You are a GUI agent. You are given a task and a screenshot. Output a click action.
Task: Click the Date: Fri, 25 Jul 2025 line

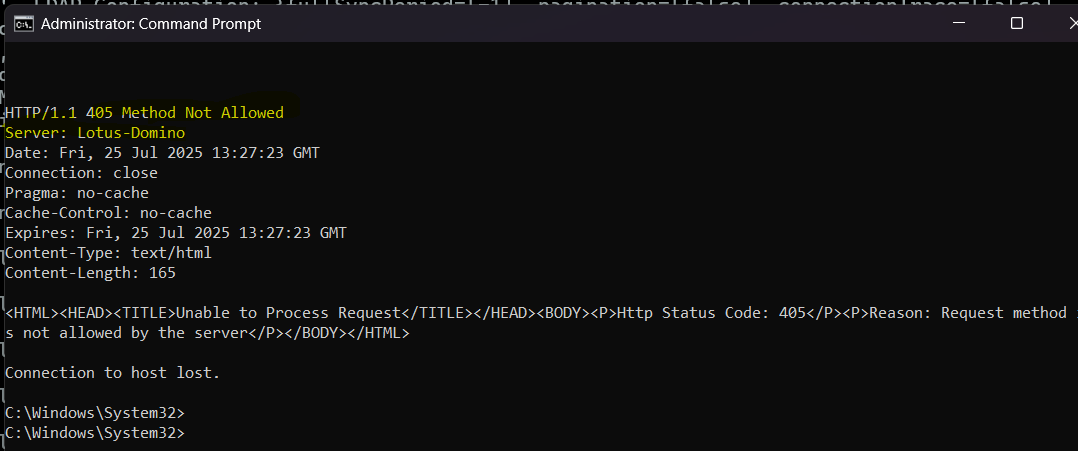[x=162, y=153]
